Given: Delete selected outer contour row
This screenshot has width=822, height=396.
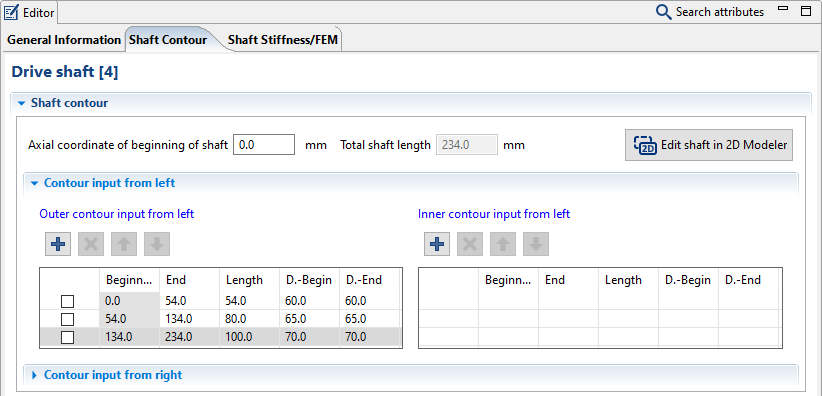Looking at the screenshot, I should pyautogui.click(x=91, y=244).
